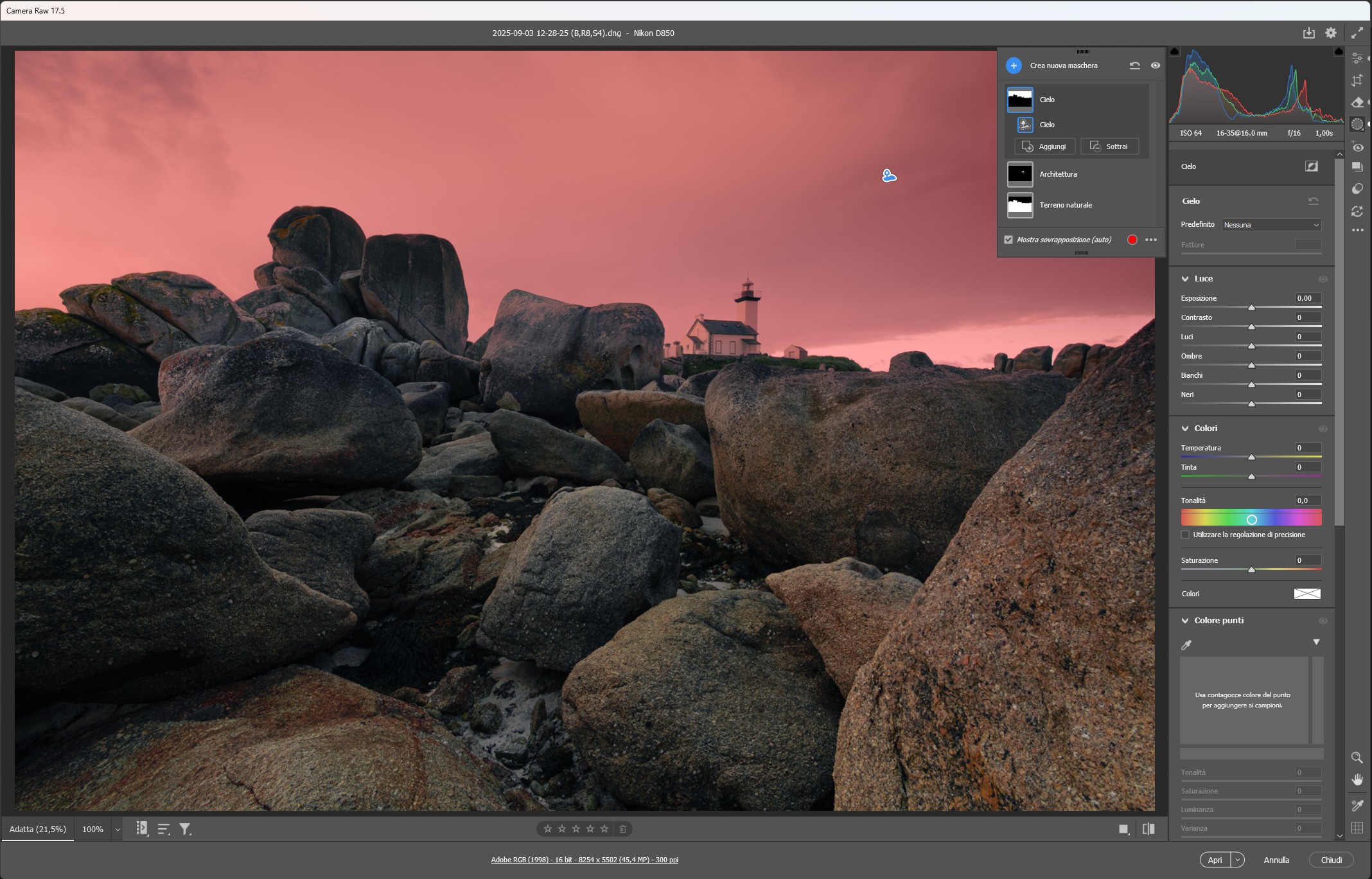
Task: Open the Apri button dropdown arrow
Action: click(x=1238, y=860)
